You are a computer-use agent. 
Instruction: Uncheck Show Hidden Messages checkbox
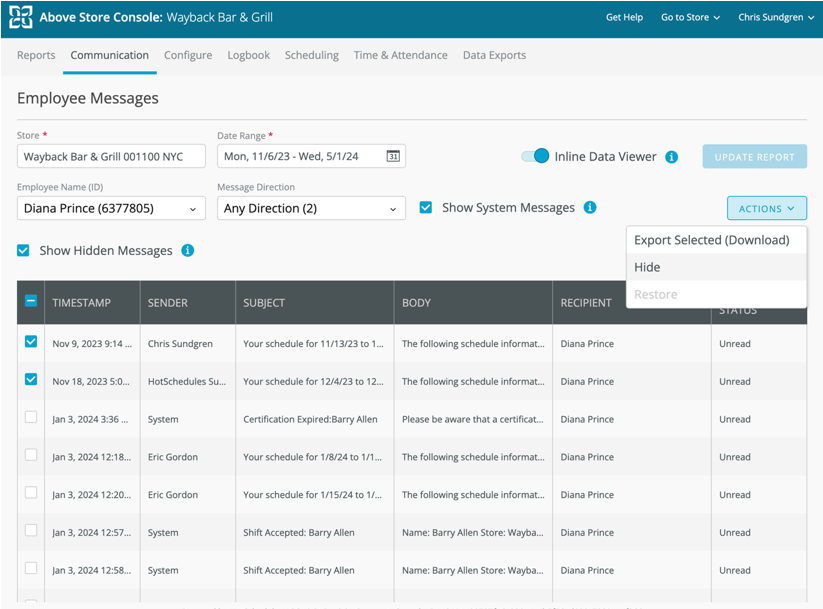[x=23, y=250]
